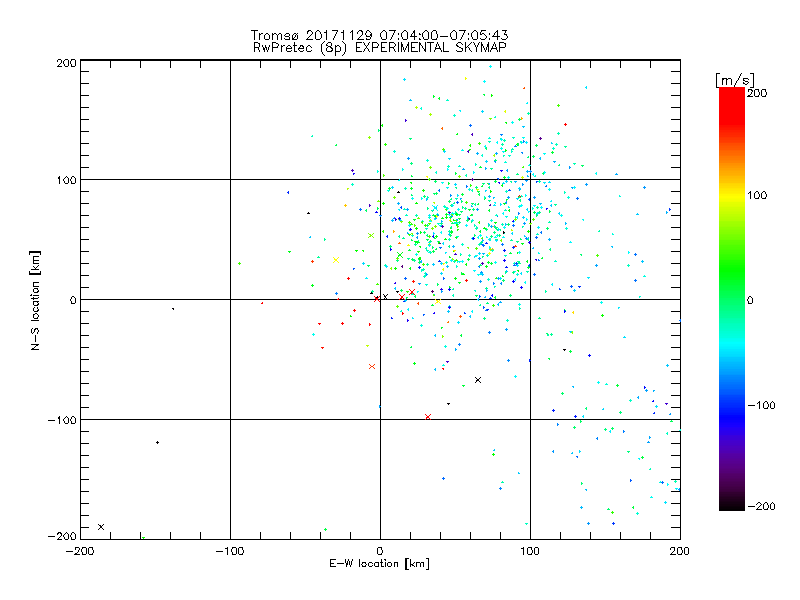This screenshot has height=600, width=800.
Task: Click the black X marker in the bottom-left corner
Action: (101, 527)
